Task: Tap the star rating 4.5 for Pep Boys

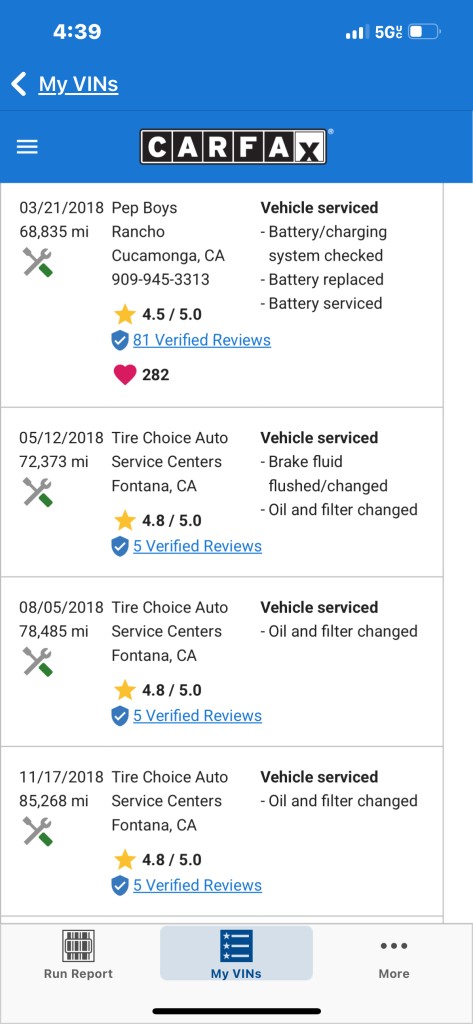Action: tap(157, 315)
